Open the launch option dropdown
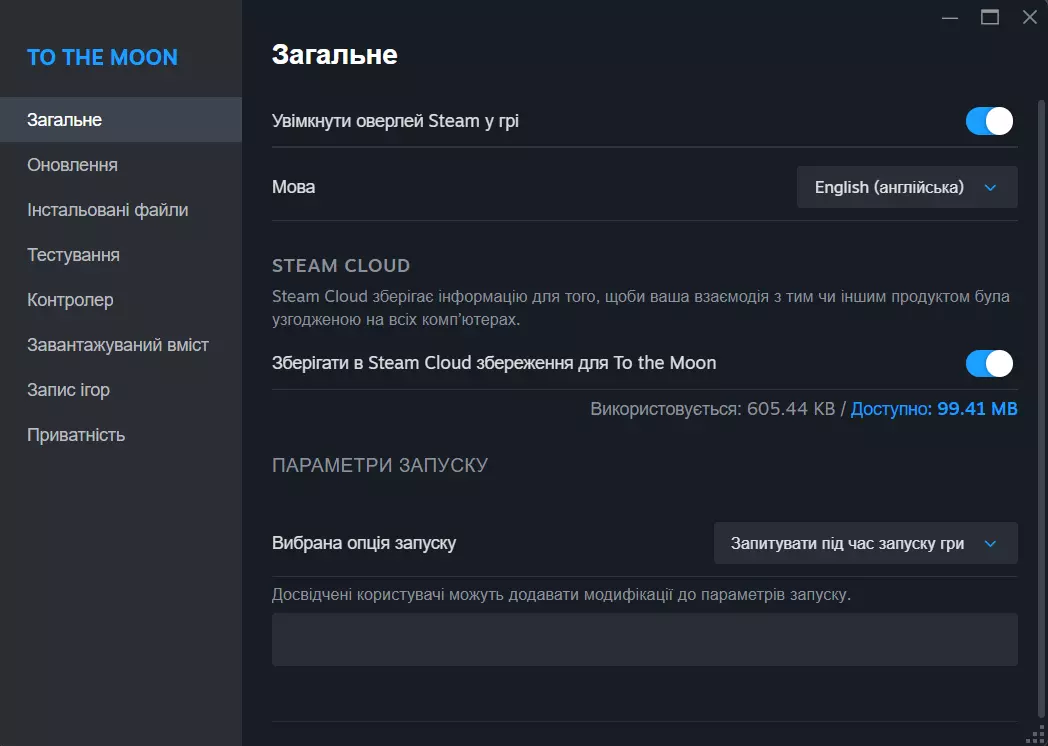The height and width of the screenshot is (746, 1048). click(x=865, y=544)
